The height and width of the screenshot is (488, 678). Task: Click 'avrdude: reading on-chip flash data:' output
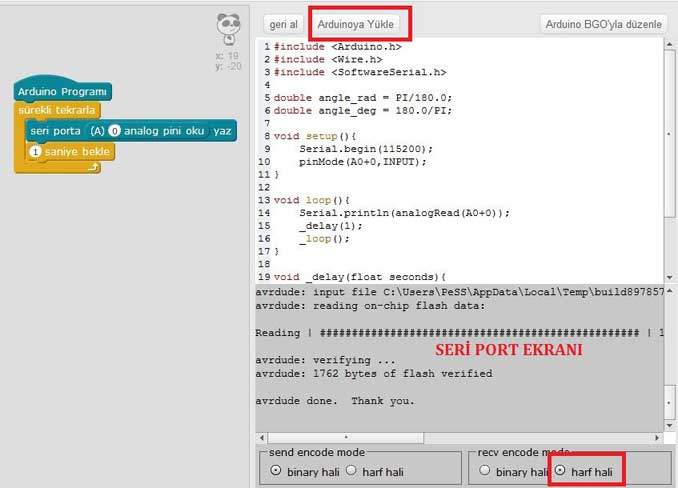[x=371, y=306]
